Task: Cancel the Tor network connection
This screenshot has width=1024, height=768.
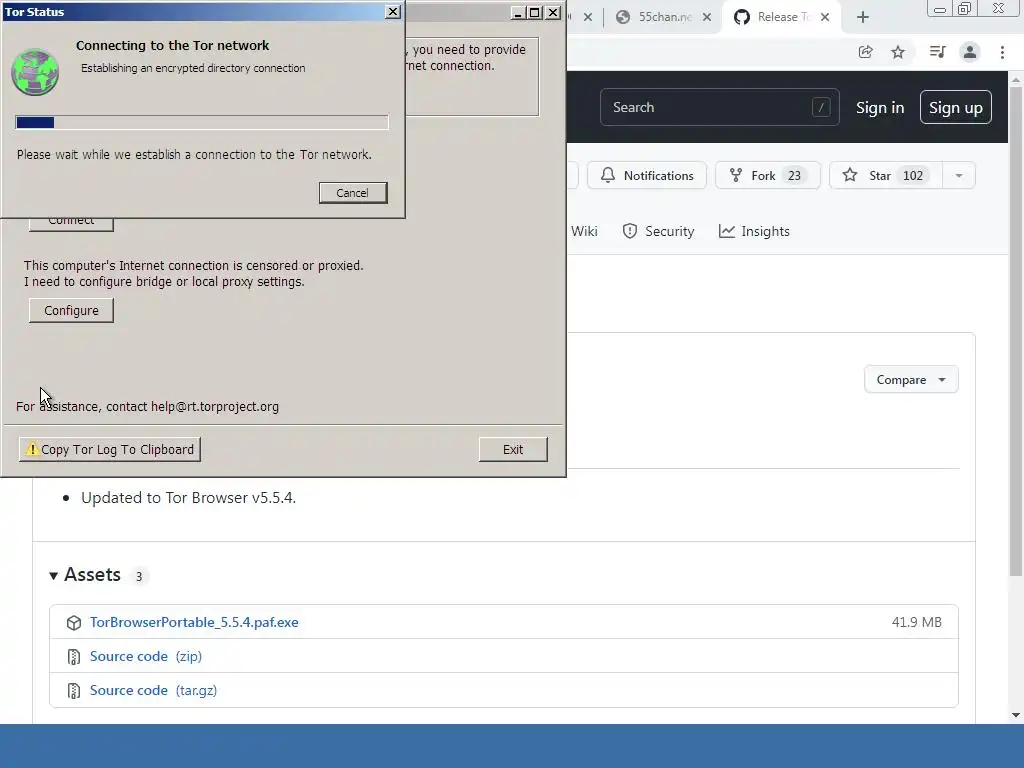Action: click(353, 193)
